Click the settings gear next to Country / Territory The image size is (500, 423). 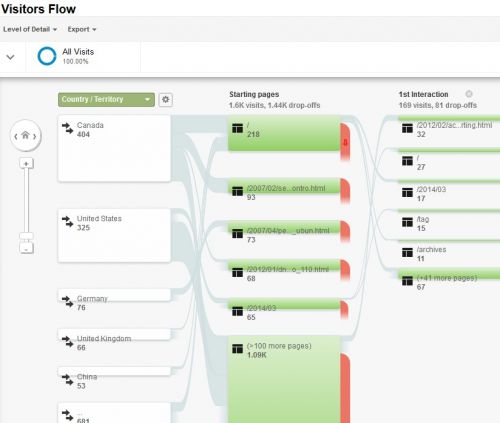point(166,100)
